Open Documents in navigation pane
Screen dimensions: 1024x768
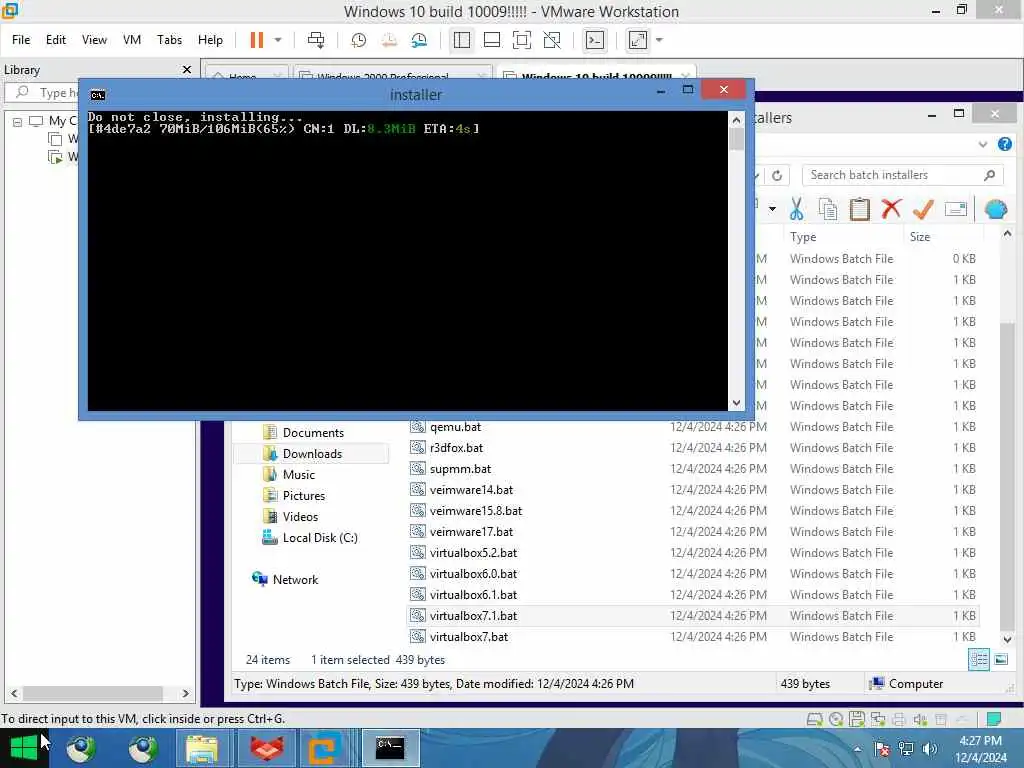coord(312,433)
